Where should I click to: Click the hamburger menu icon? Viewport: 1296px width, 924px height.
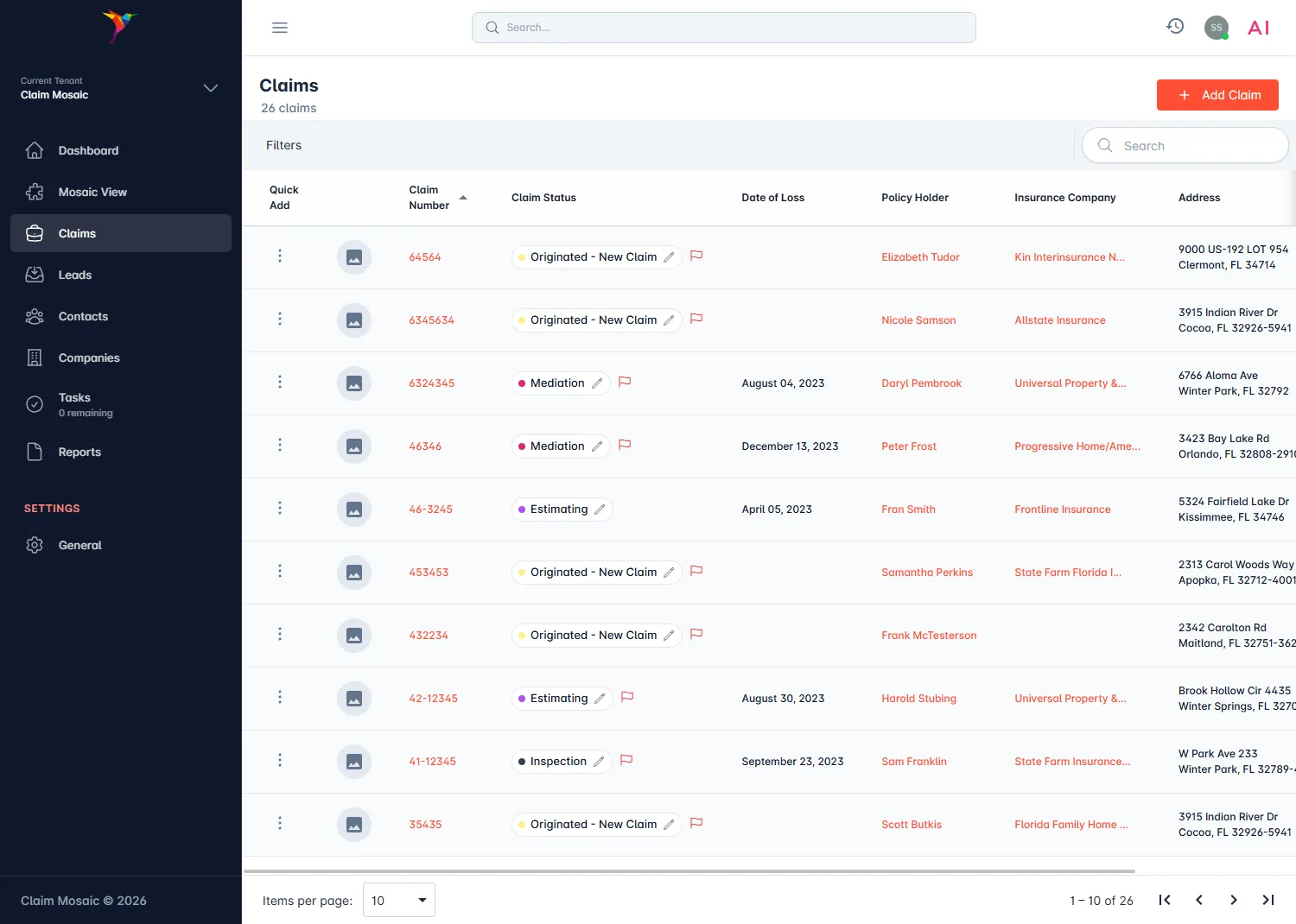click(x=279, y=27)
